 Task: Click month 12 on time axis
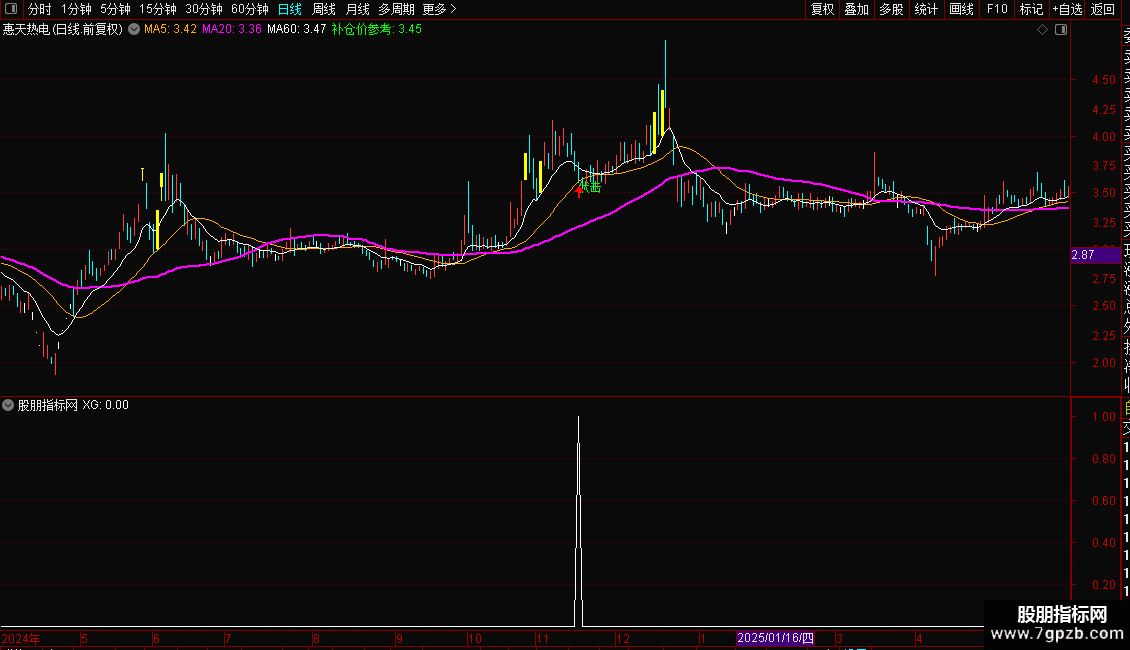(x=623, y=639)
